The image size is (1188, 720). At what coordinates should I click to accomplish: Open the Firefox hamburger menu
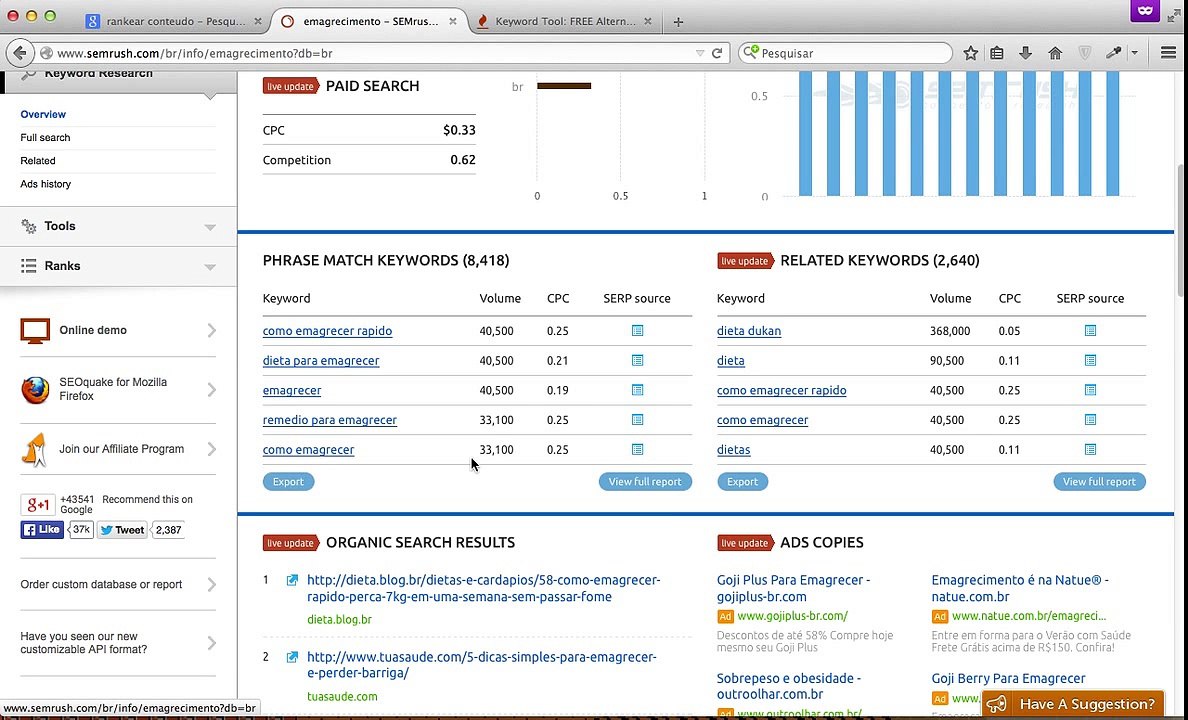coord(1168,53)
